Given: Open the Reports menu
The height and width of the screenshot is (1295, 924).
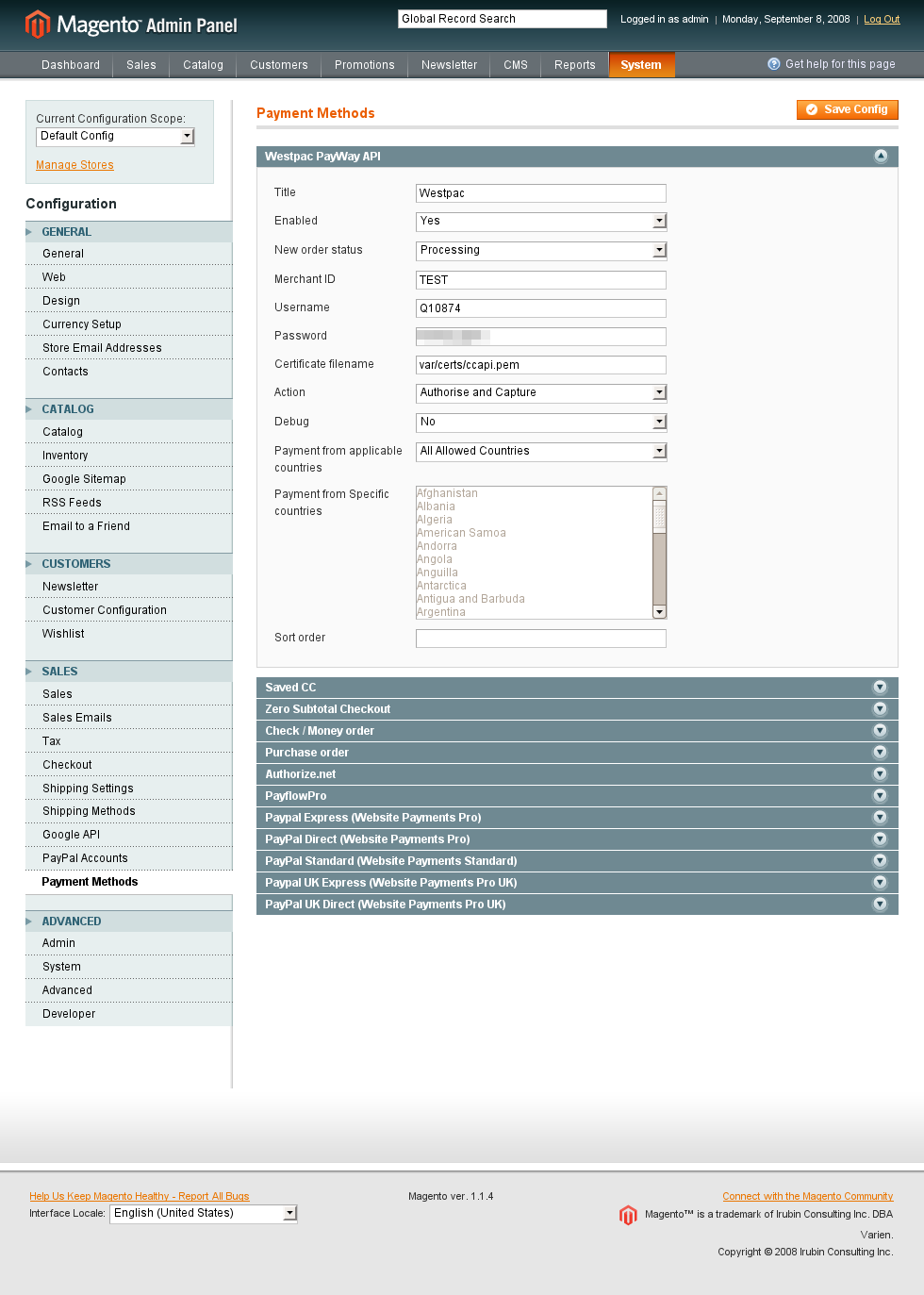Looking at the screenshot, I should (x=575, y=65).
